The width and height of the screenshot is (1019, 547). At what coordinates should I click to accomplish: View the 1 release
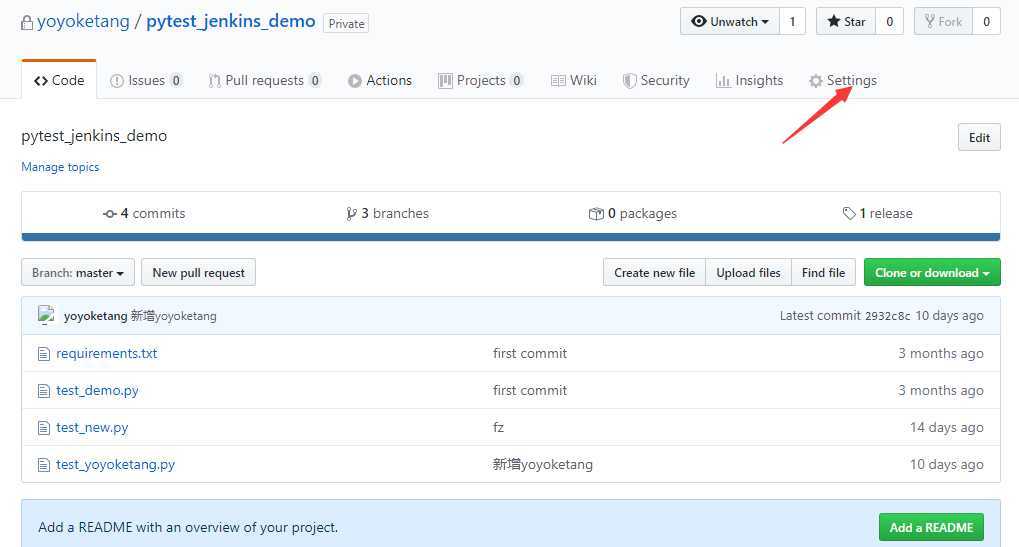877,213
